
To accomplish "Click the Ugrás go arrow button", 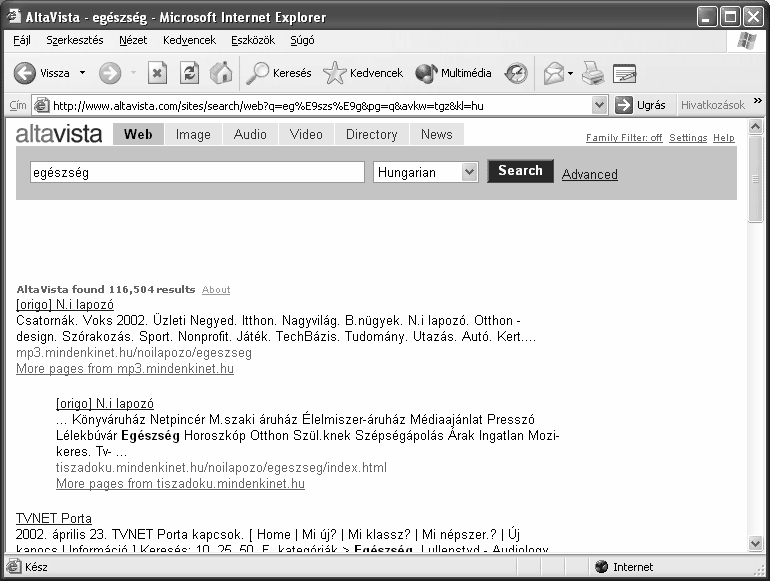I will 640,105.
